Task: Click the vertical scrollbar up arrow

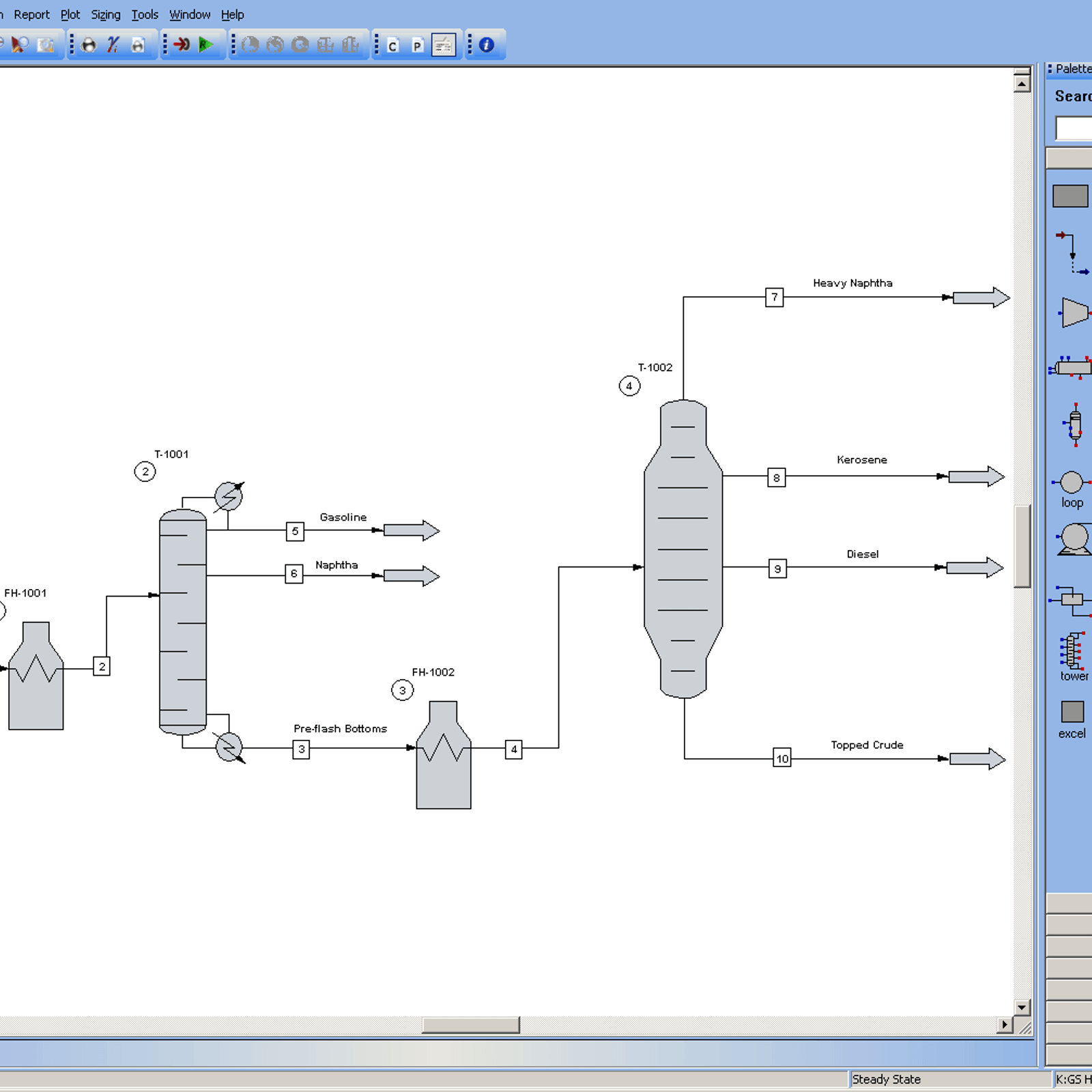Action: (1022, 83)
